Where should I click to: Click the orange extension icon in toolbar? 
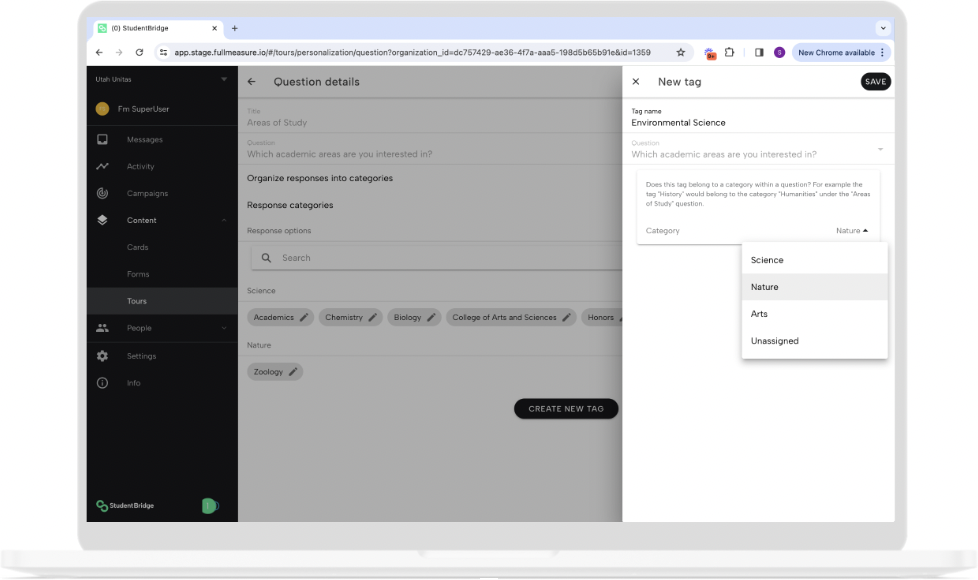710,53
